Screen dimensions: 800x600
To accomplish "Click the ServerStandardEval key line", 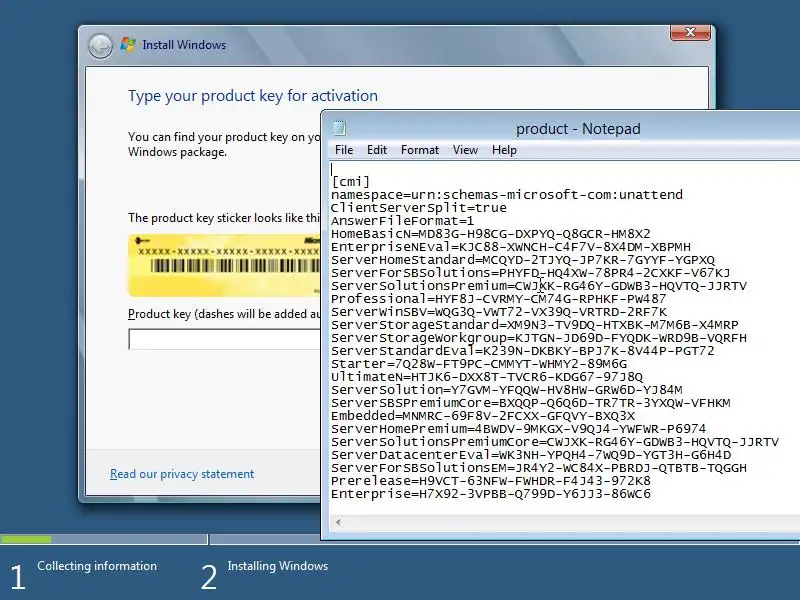I will click(523, 351).
